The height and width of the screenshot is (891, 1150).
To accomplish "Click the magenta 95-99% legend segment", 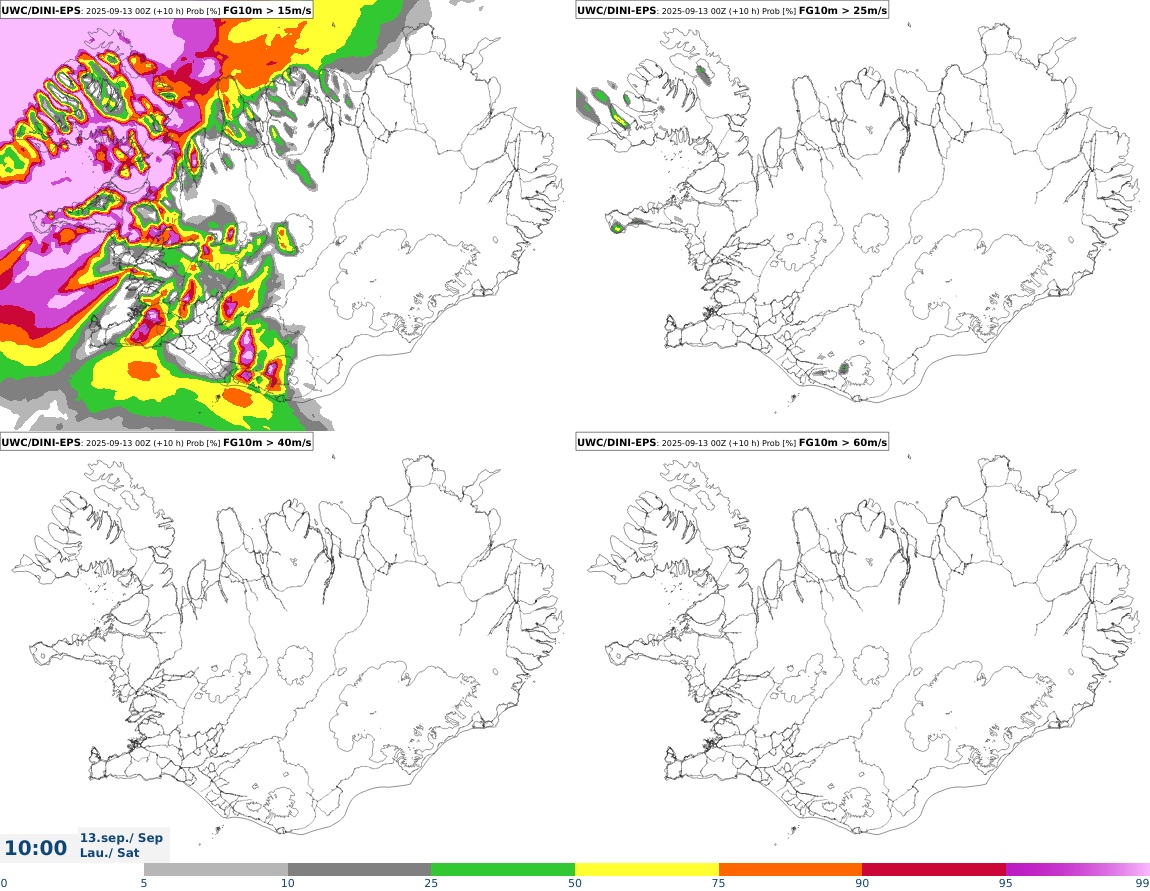I will point(1078,870).
